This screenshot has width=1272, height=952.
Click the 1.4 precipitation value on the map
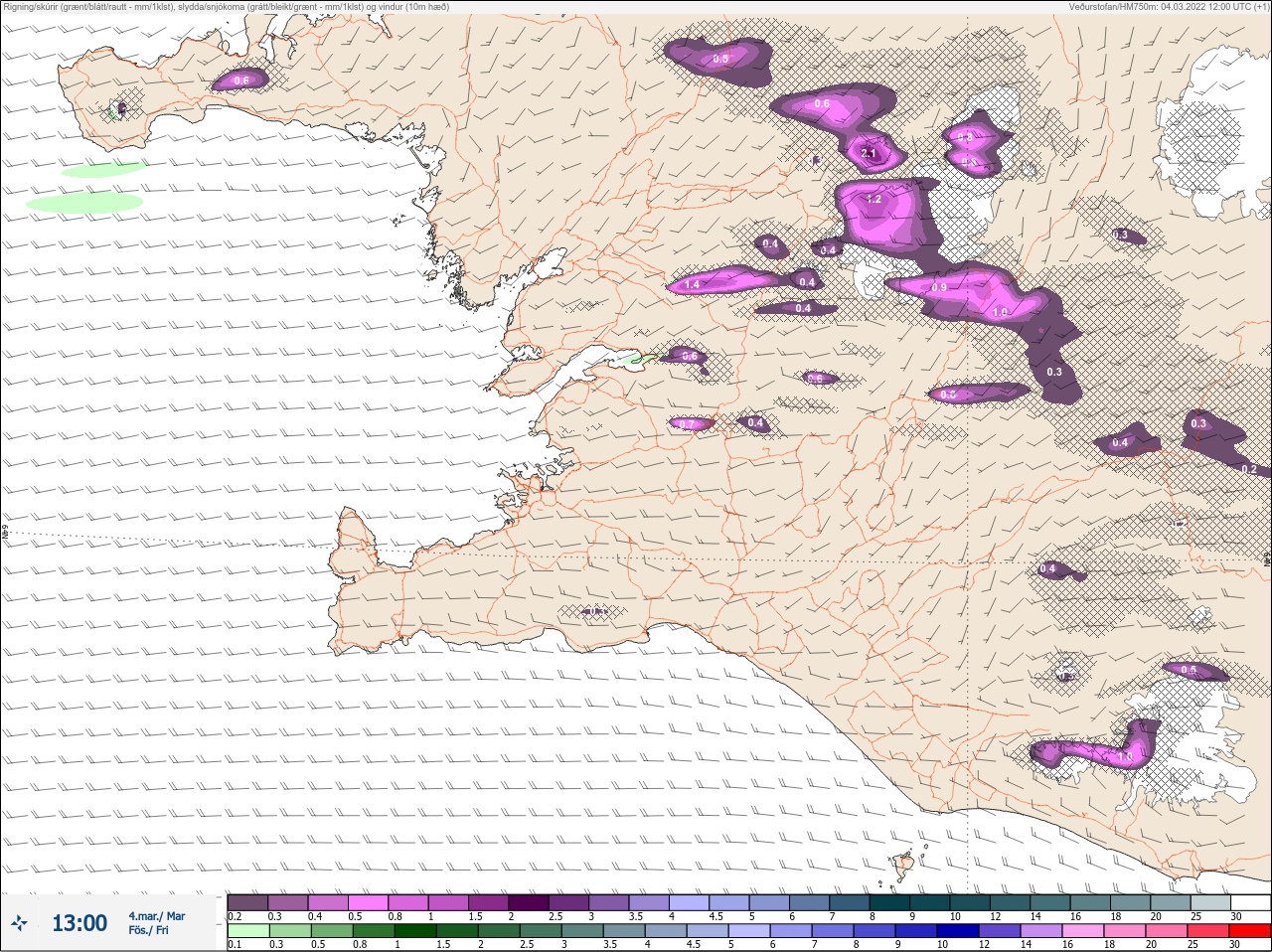693,284
